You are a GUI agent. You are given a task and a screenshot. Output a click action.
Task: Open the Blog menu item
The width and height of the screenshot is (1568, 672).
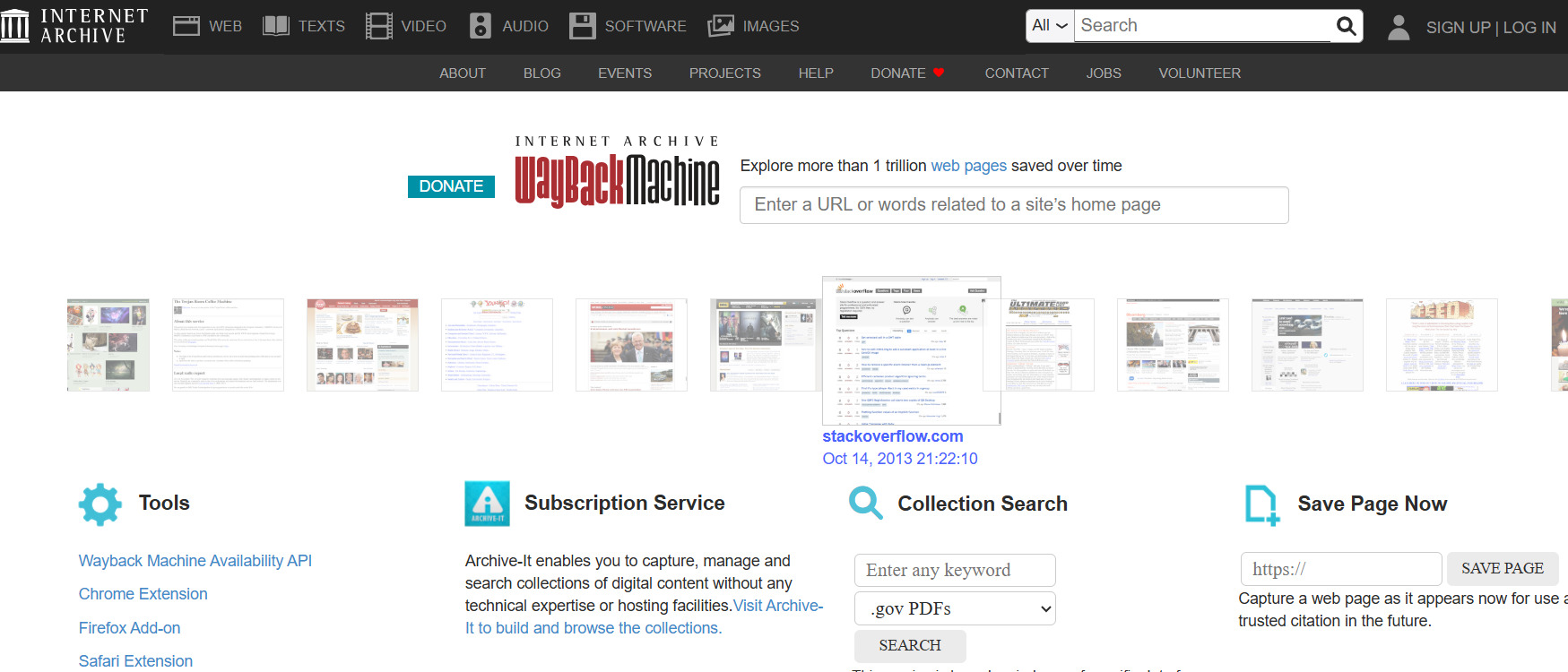pyautogui.click(x=542, y=73)
